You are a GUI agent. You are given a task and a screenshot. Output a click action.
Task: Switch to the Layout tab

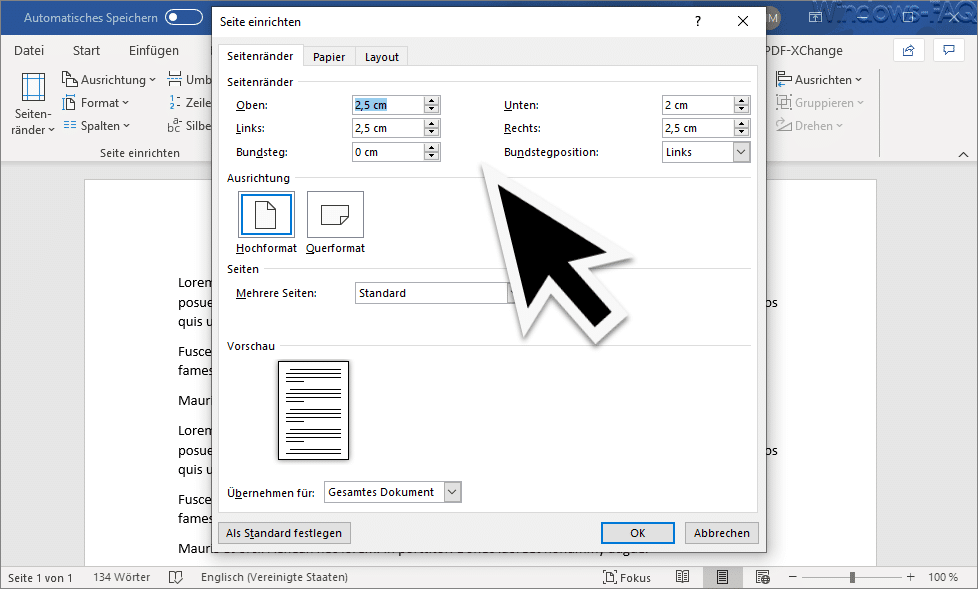[x=382, y=57]
